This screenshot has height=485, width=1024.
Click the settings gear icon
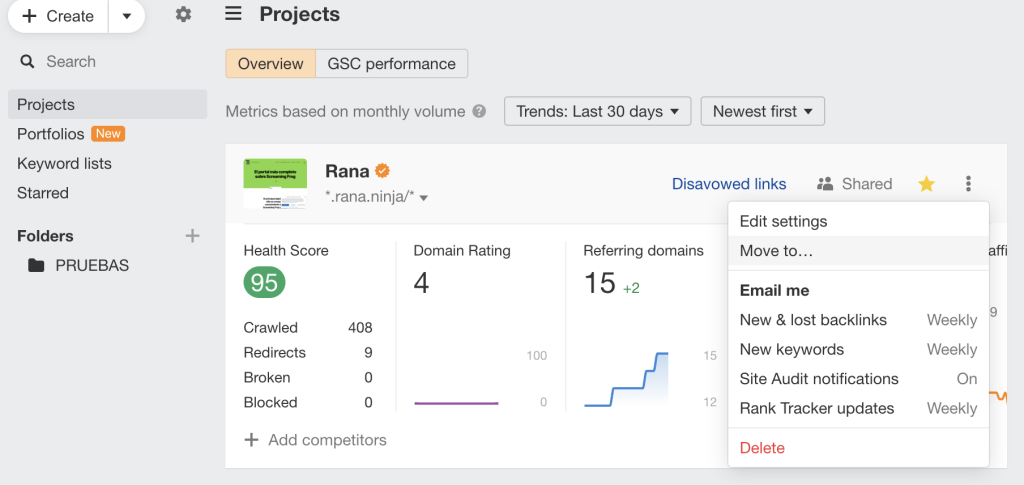click(x=183, y=15)
